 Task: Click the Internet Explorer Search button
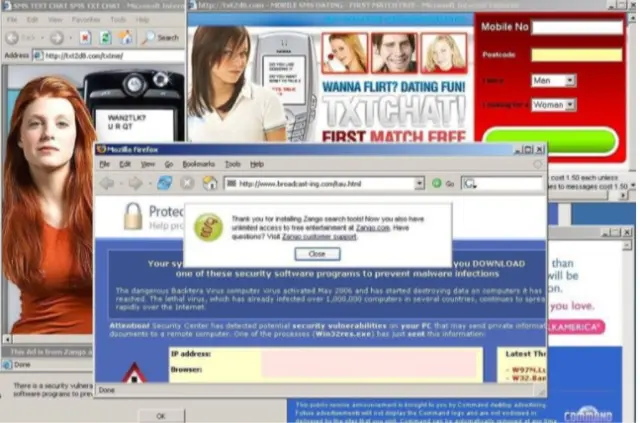coord(161,38)
